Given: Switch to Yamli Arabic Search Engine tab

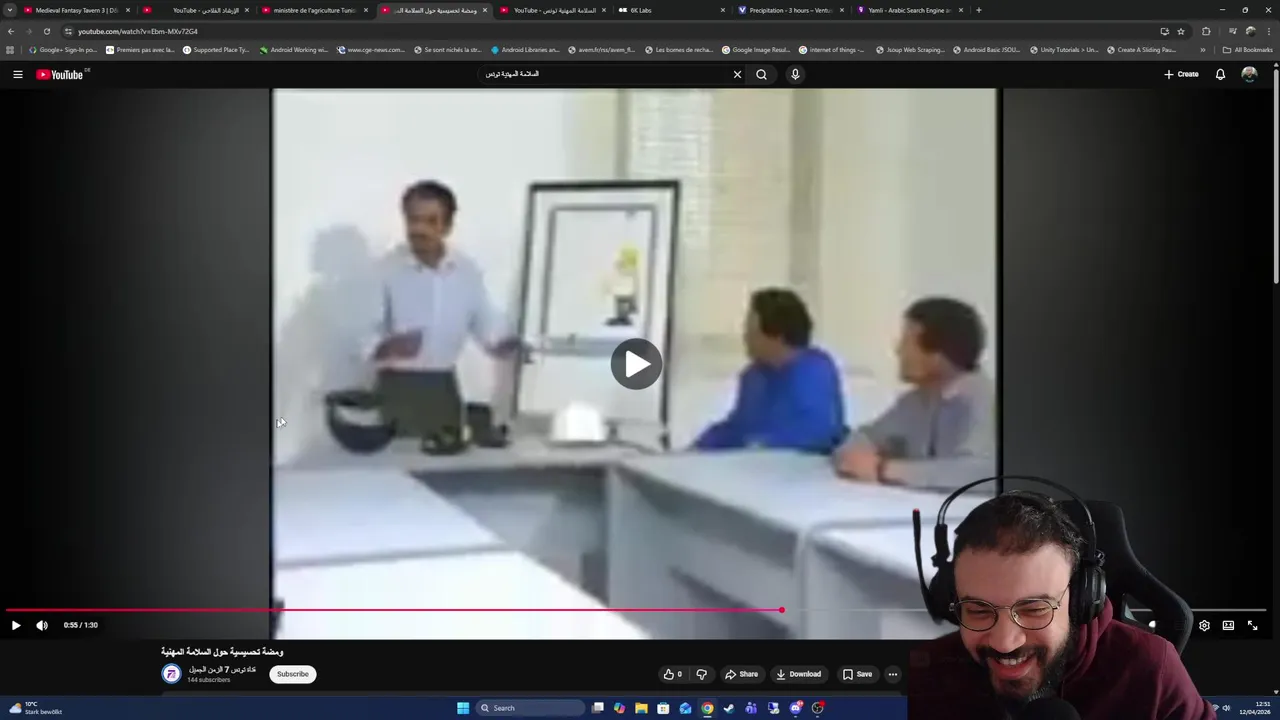Looking at the screenshot, I should pos(908,10).
